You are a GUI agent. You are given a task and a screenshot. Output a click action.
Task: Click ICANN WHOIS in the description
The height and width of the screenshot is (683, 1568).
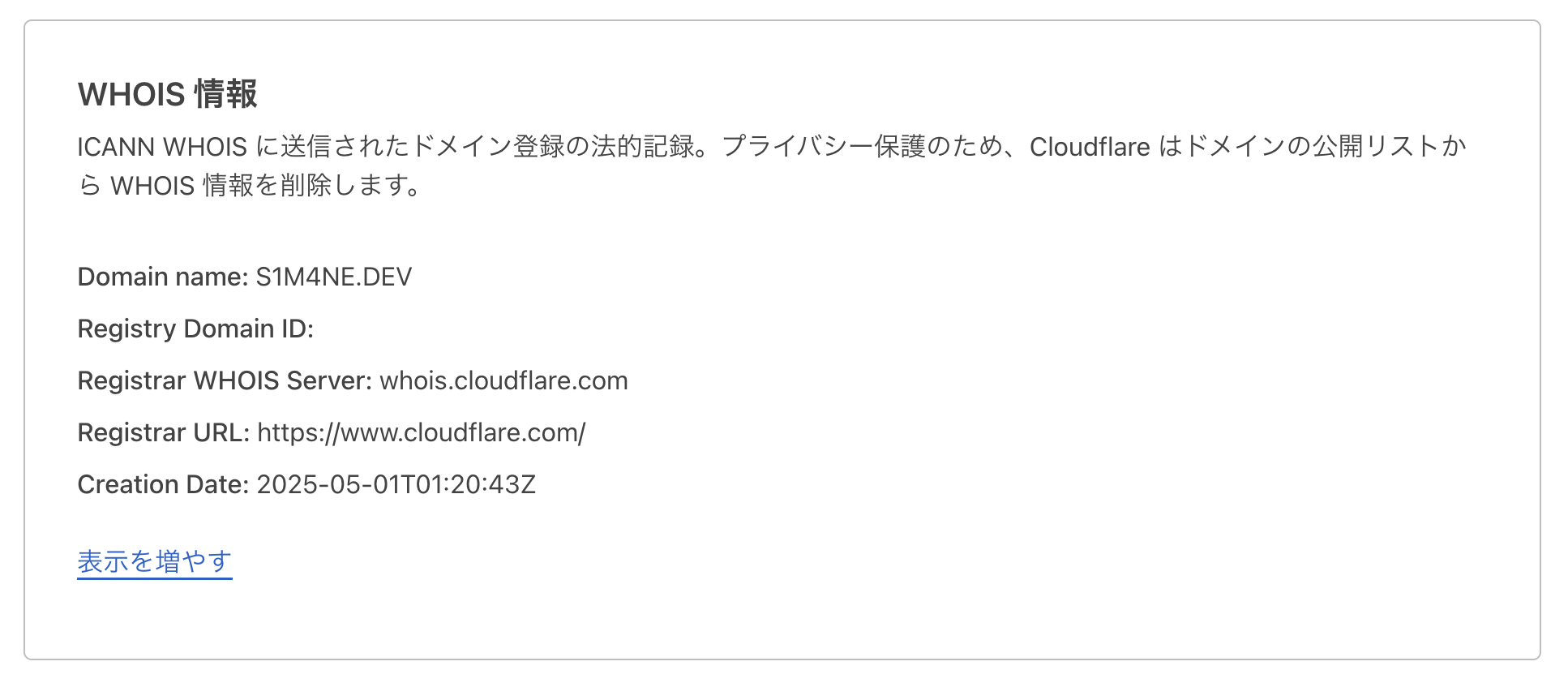(162, 148)
